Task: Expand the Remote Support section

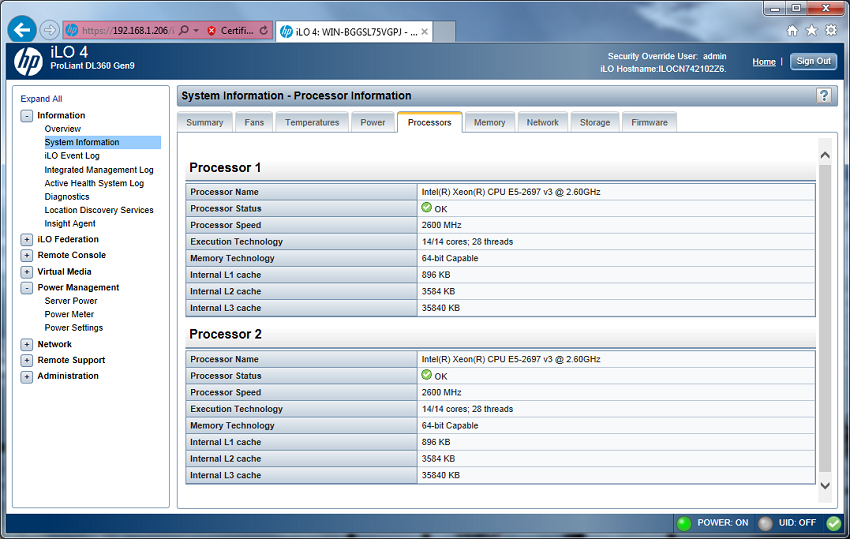Action: pyautogui.click(x=27, y=361)
